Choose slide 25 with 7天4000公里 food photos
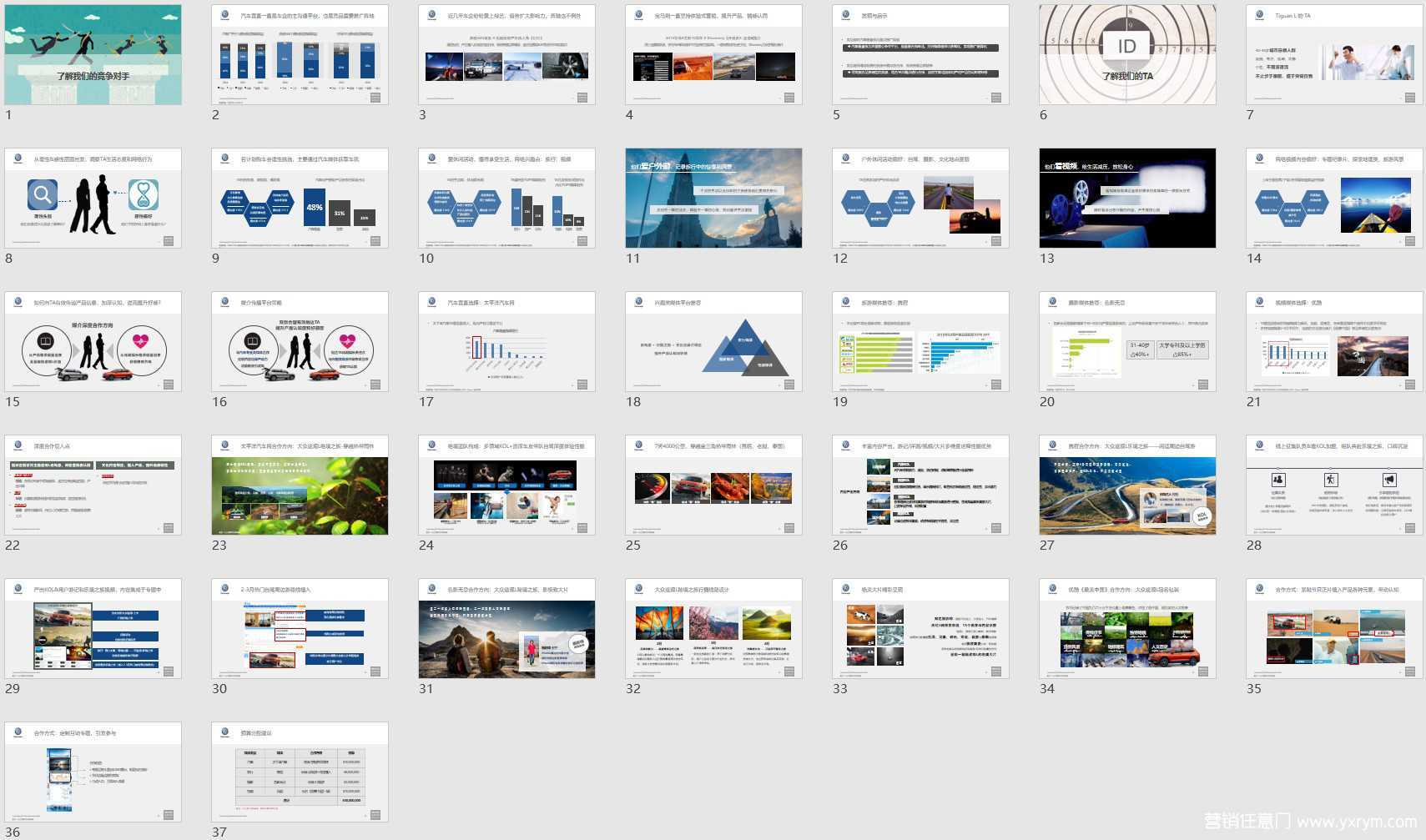This screenshot has width=1426, height=840. tap(713, 485)
